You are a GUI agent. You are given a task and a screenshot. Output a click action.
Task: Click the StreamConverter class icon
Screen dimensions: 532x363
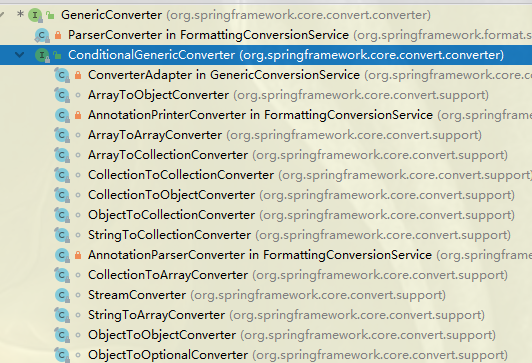(x=62, y=295)
